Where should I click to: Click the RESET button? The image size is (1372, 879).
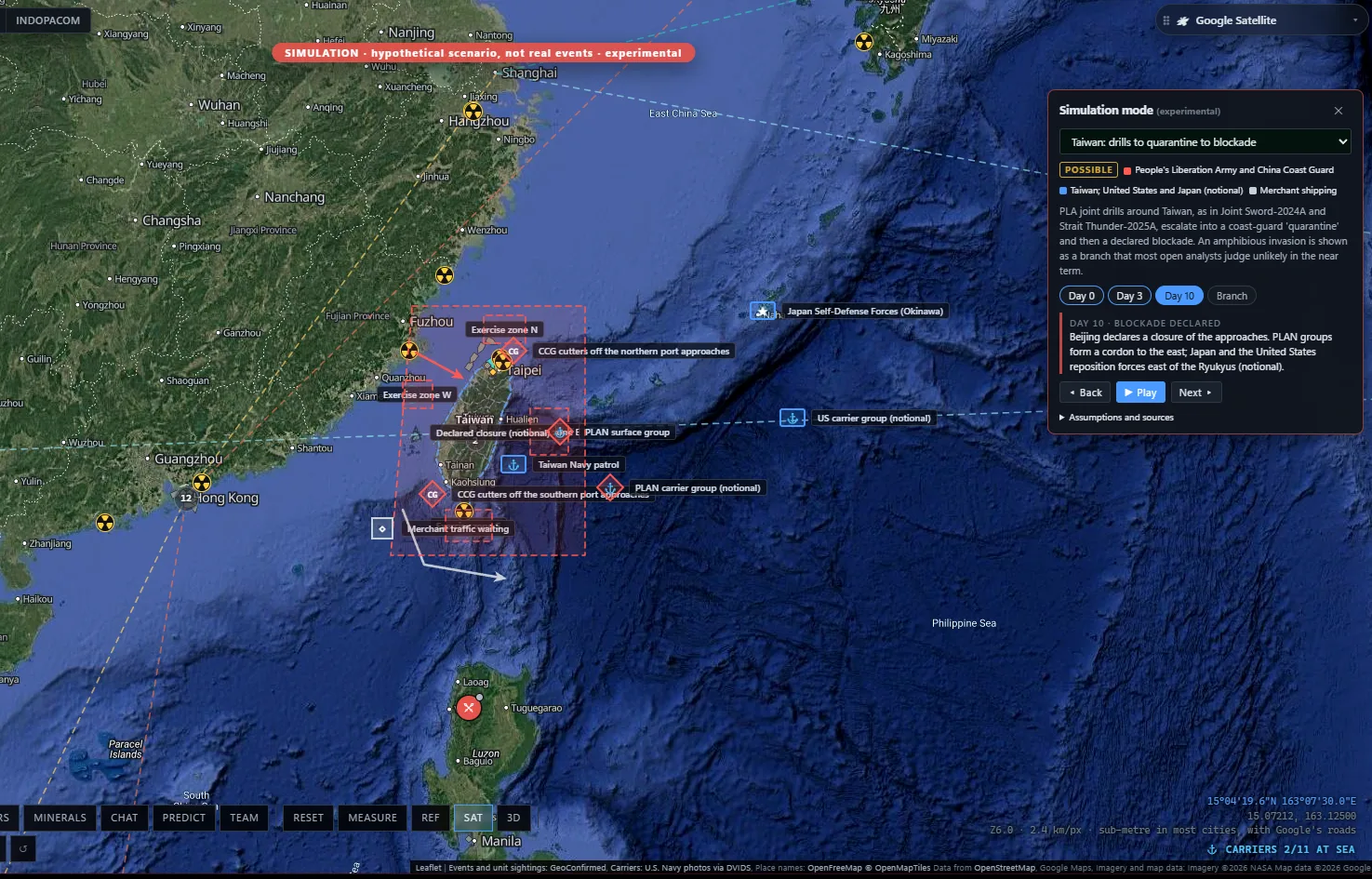click(x=309, y=818)
